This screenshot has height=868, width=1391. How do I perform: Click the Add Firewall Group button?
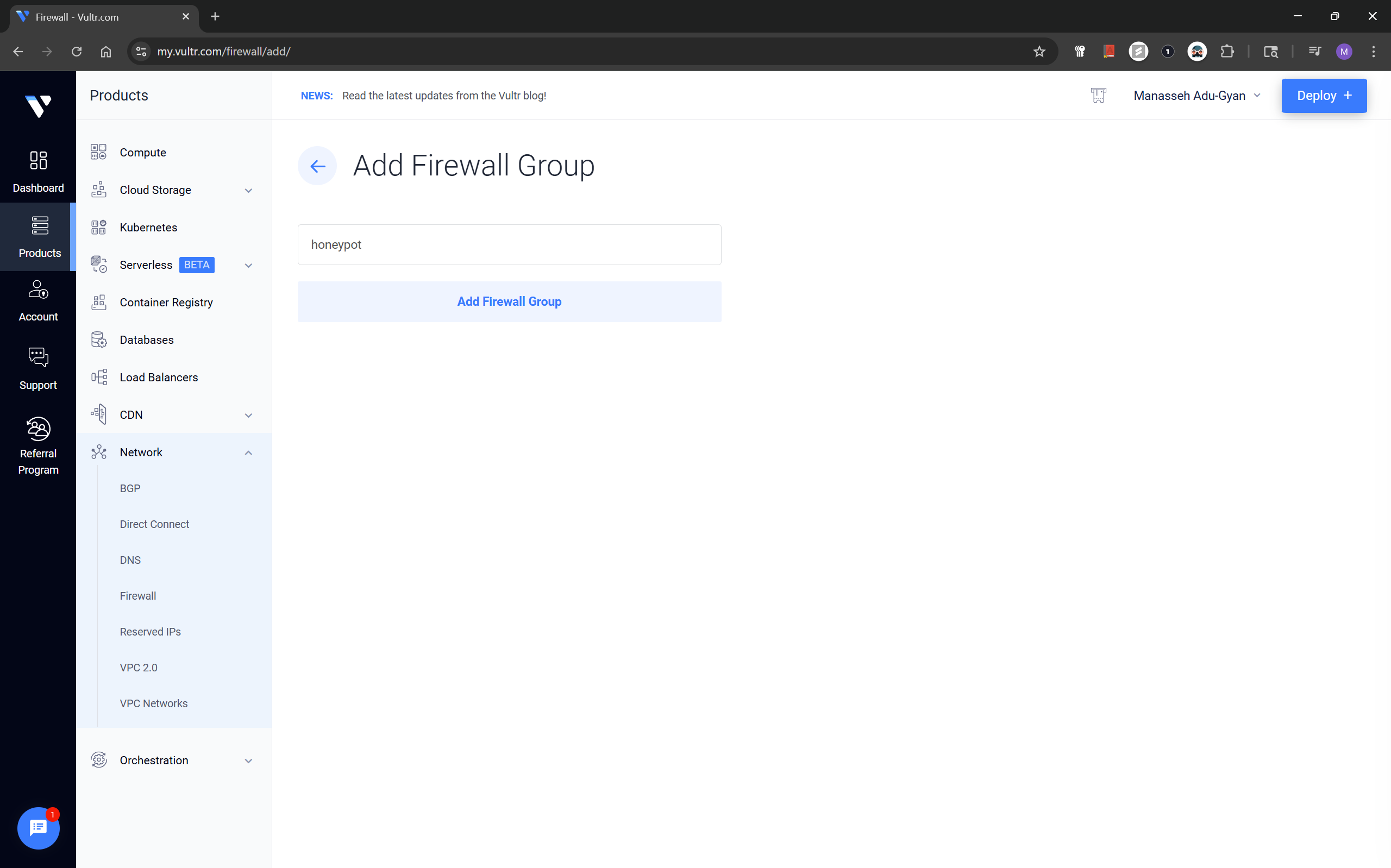click(509, 302)
